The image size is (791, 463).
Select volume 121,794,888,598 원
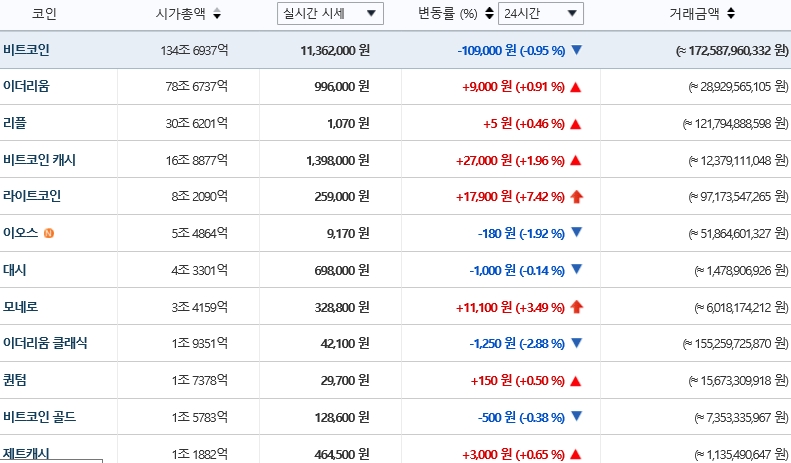click(x=736, y=123)
